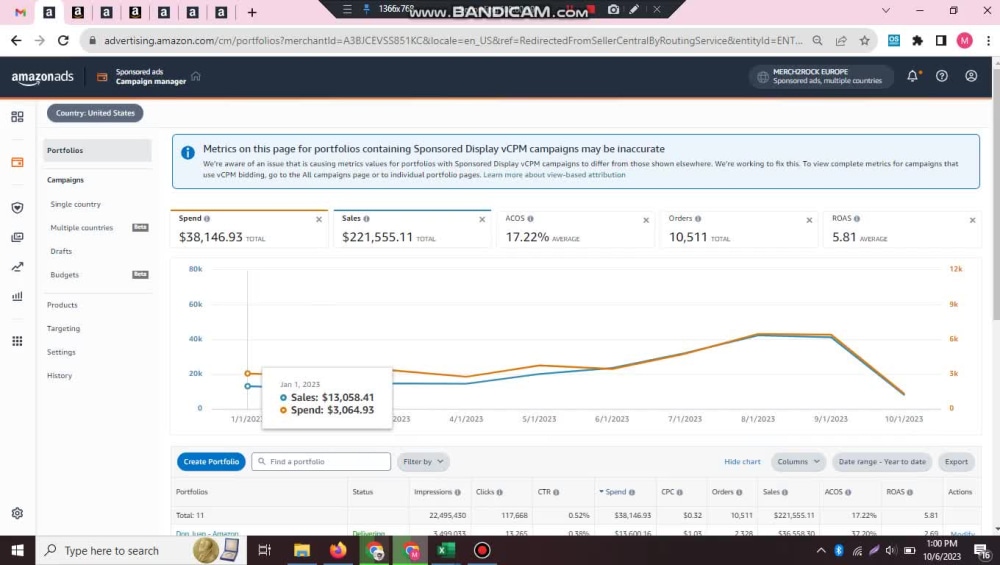Click the Impressions column info icon
Screen dimensions: 1000x565
pyautogui.click(x=457, y=492)
